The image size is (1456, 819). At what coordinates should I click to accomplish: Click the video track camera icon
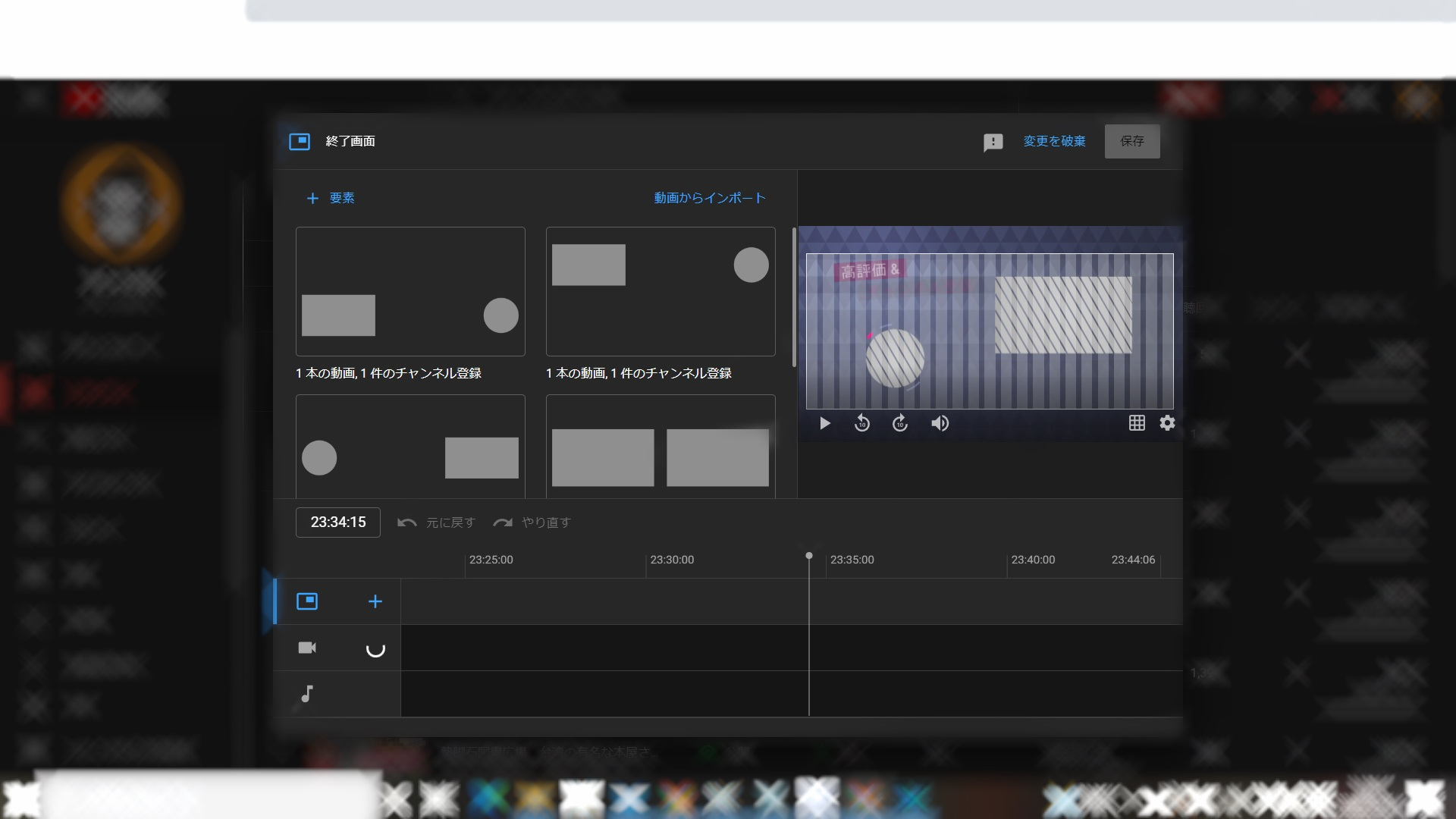pos(307,648)
